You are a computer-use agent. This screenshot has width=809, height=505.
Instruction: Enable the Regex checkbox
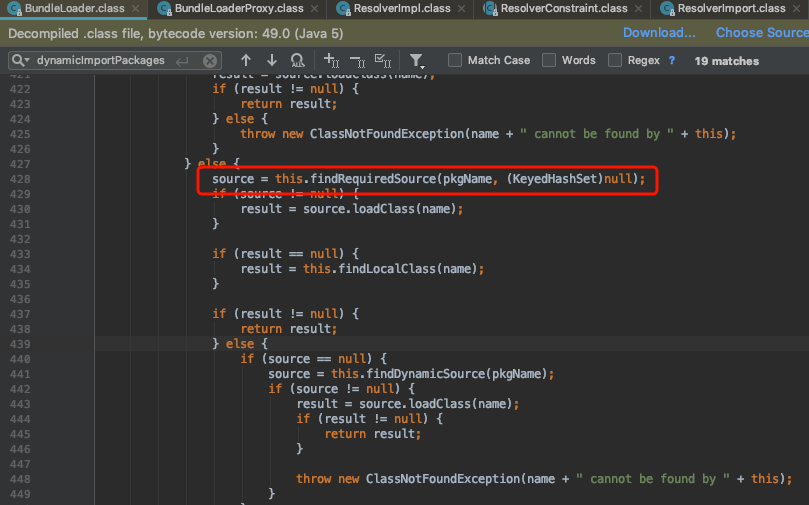pyautogui.click(x=615, y=60)
